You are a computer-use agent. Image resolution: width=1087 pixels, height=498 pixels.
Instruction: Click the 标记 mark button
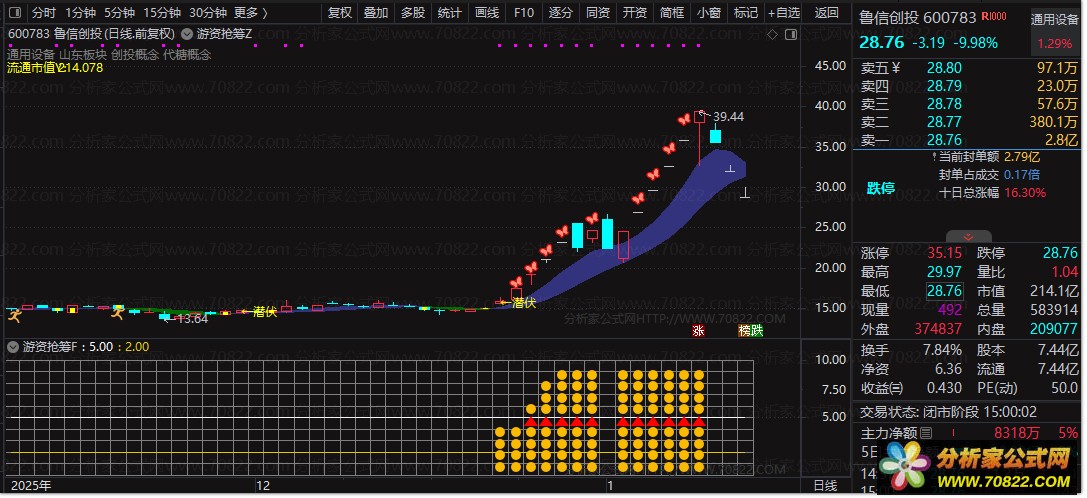click(x=745, y=12)
